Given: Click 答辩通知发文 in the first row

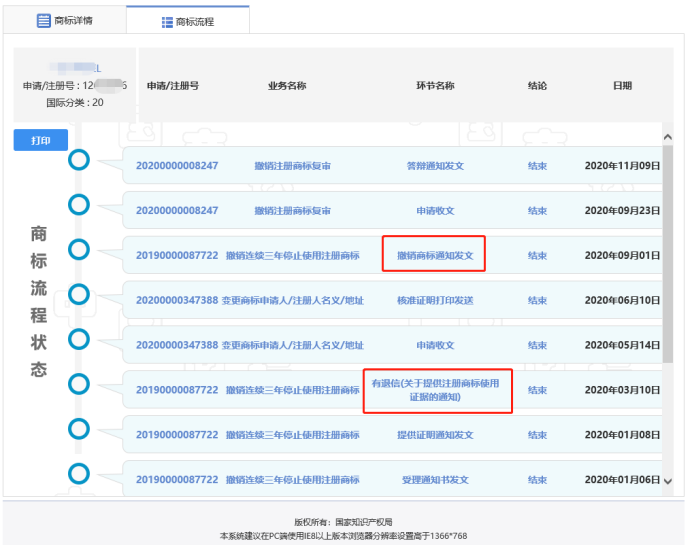Looking at the screenshot, I should click(435, 166).
